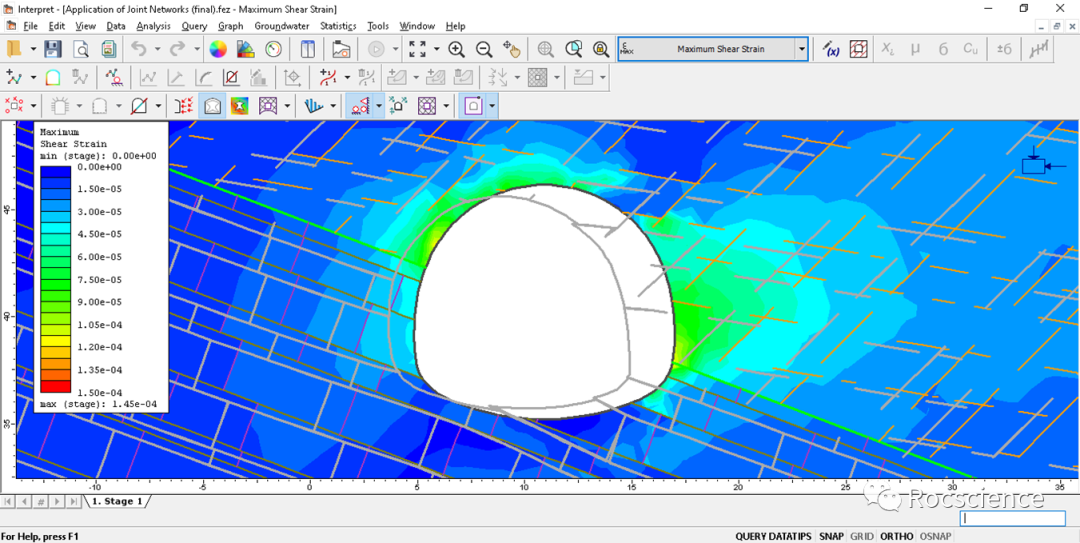Click the user-defined data f(x) icon
Viewport: 1080px width, 543px height.
pyautogui.click(x=831, y=49)
